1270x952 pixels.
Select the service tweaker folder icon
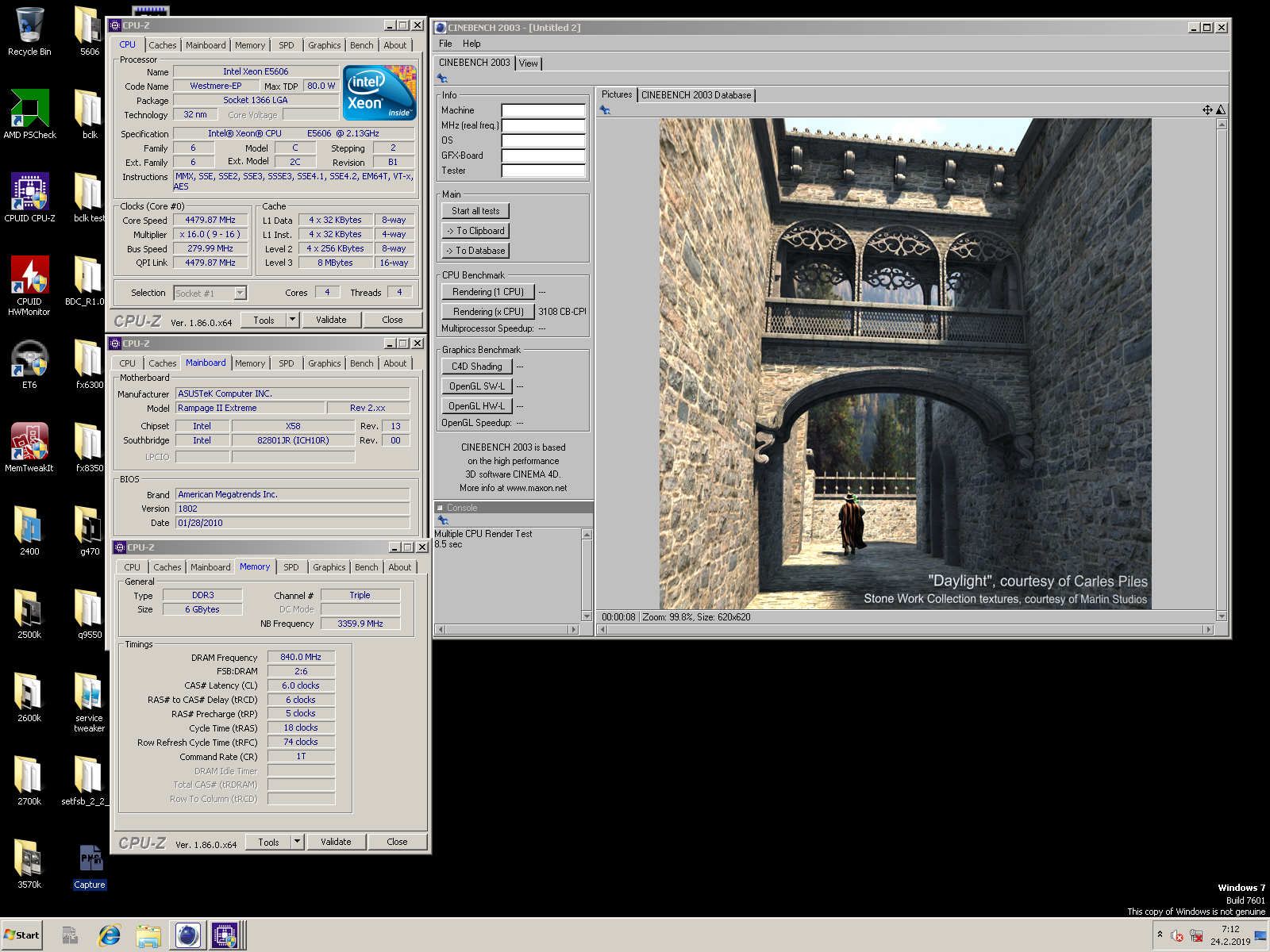click(90, 703)
